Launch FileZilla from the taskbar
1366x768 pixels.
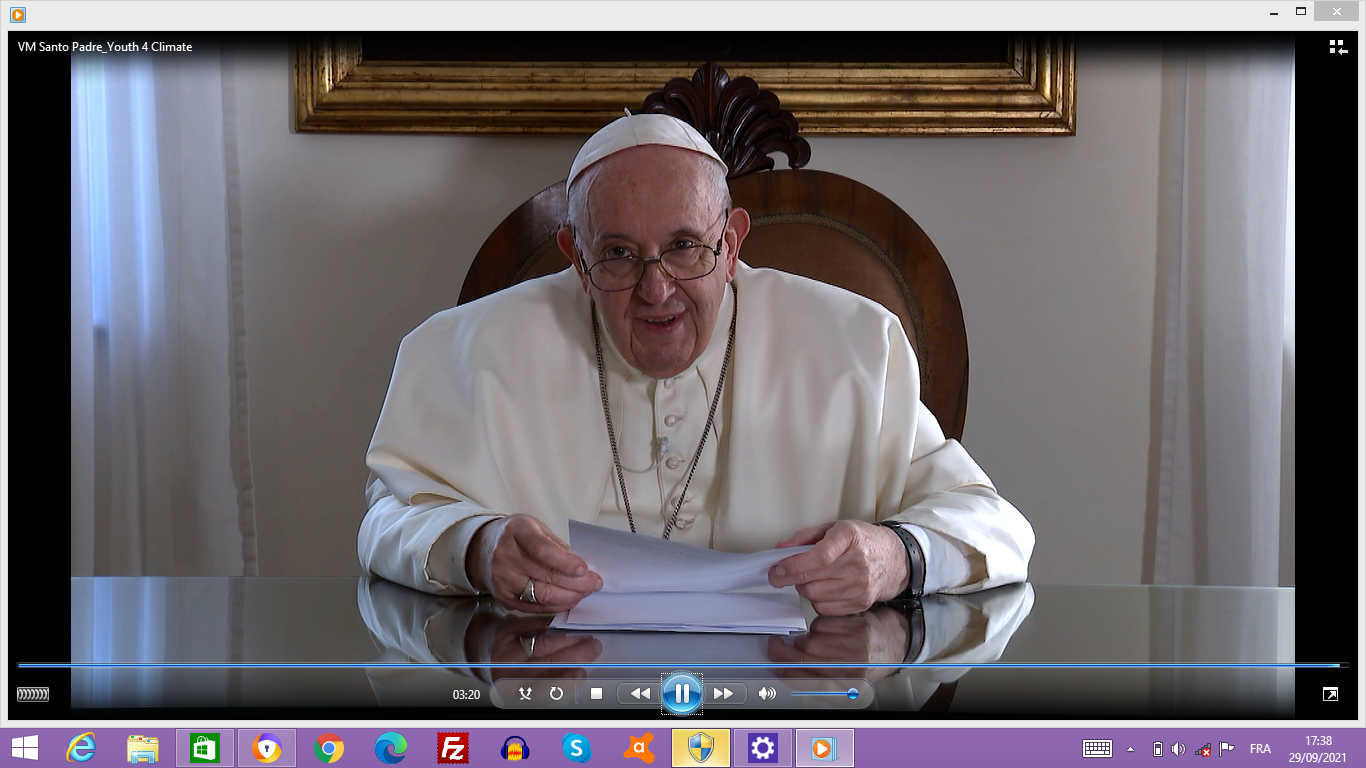(453, 748)
